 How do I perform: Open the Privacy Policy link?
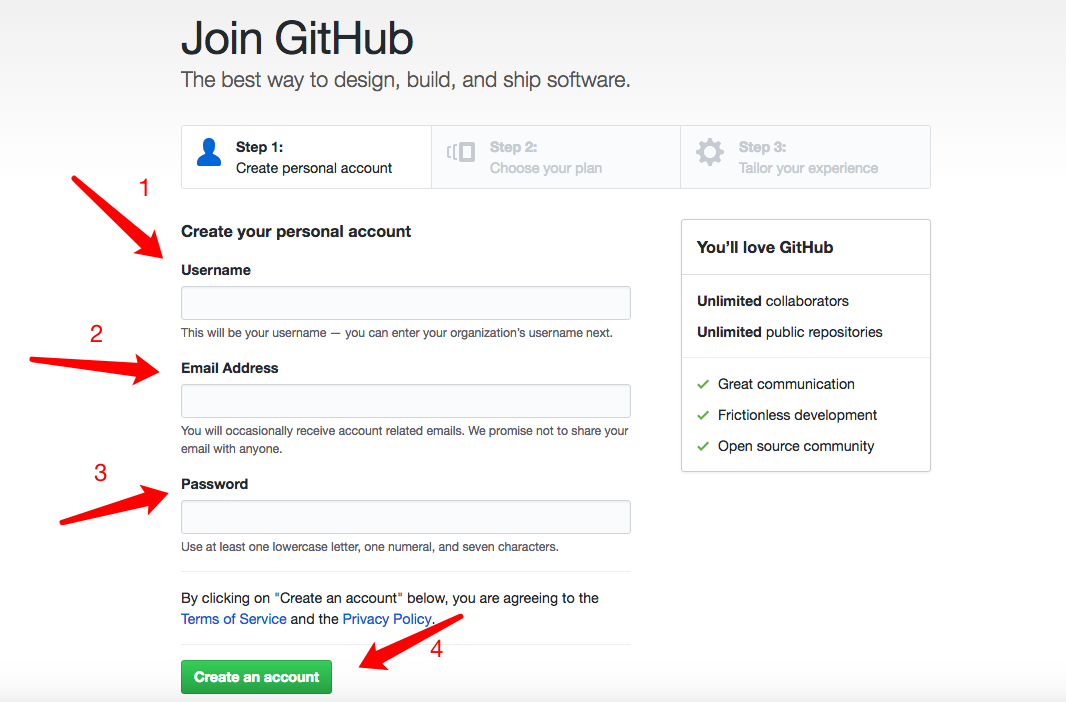pos(387,618)
